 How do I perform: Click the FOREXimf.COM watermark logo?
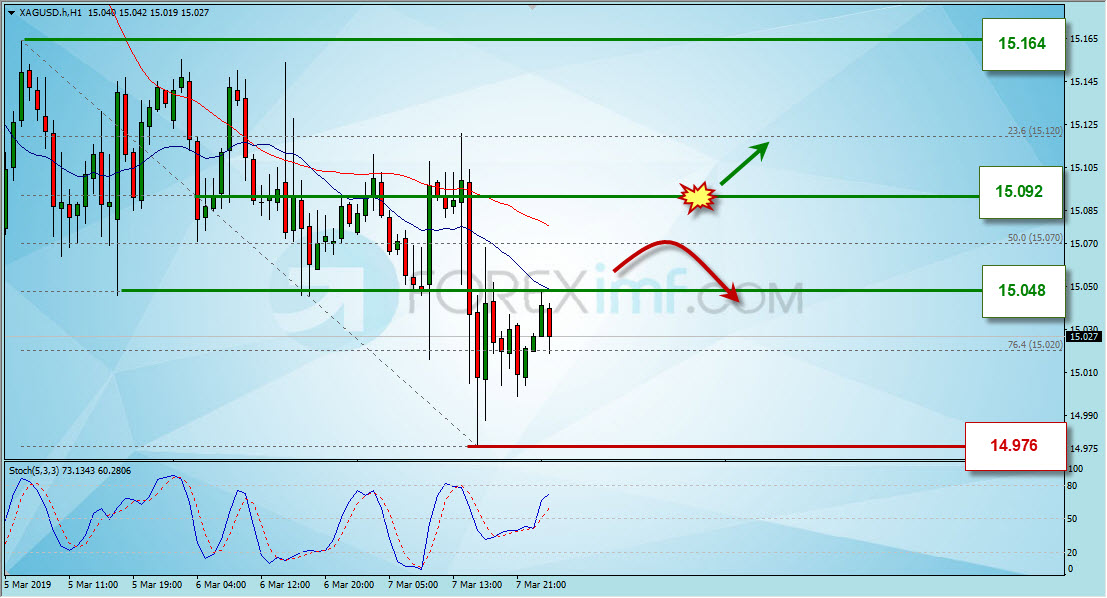pos(537,298)
